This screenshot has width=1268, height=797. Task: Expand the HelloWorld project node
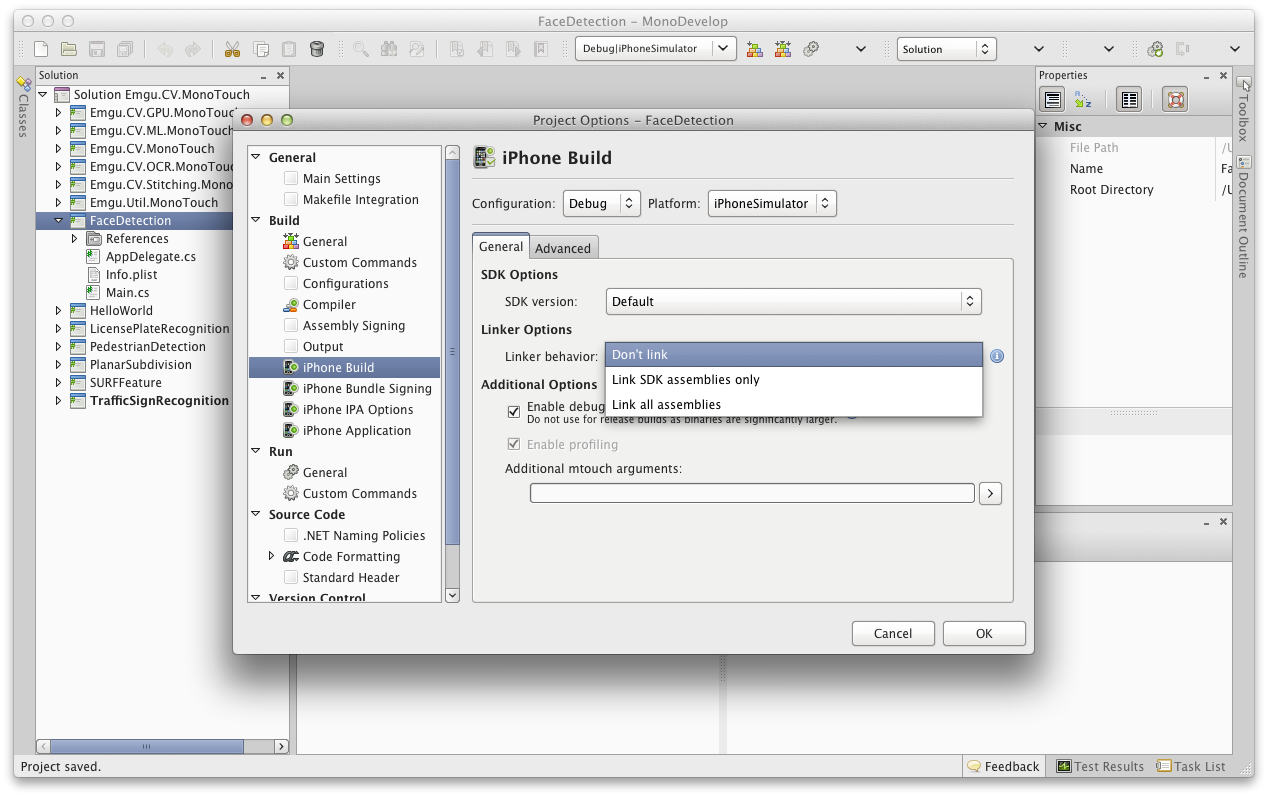click(59, 310)
